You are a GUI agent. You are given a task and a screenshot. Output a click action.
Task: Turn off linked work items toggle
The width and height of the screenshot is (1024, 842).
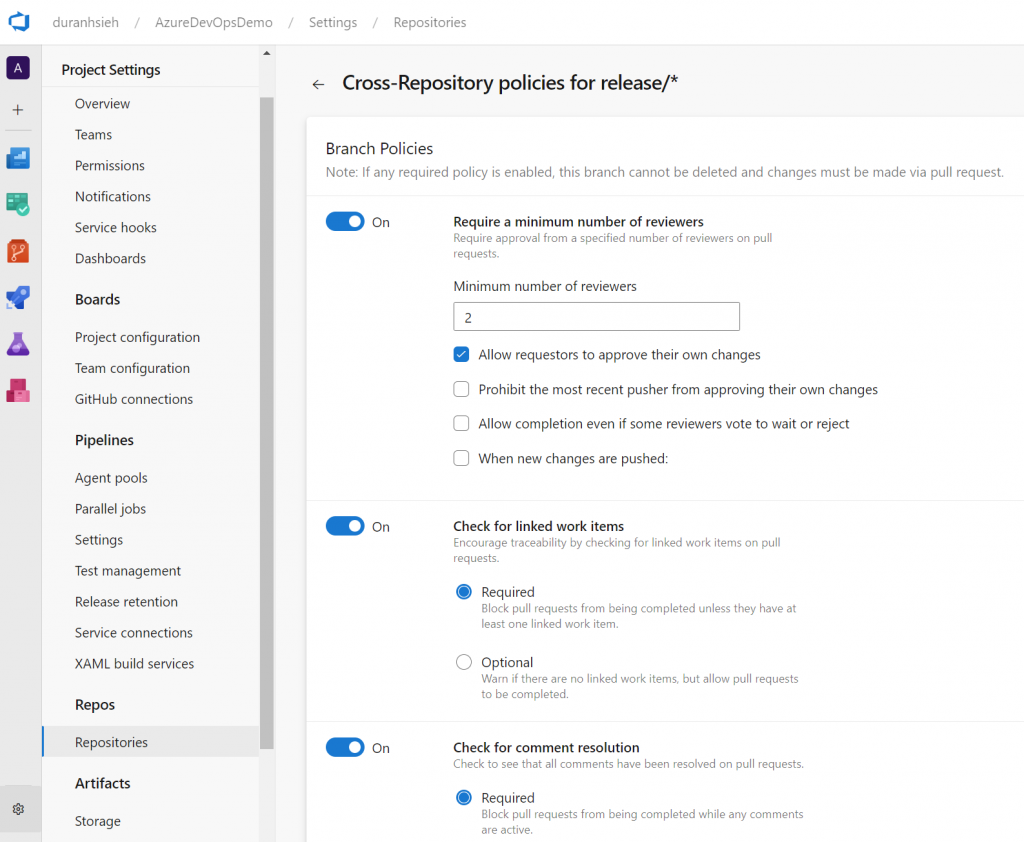point(345,526)
